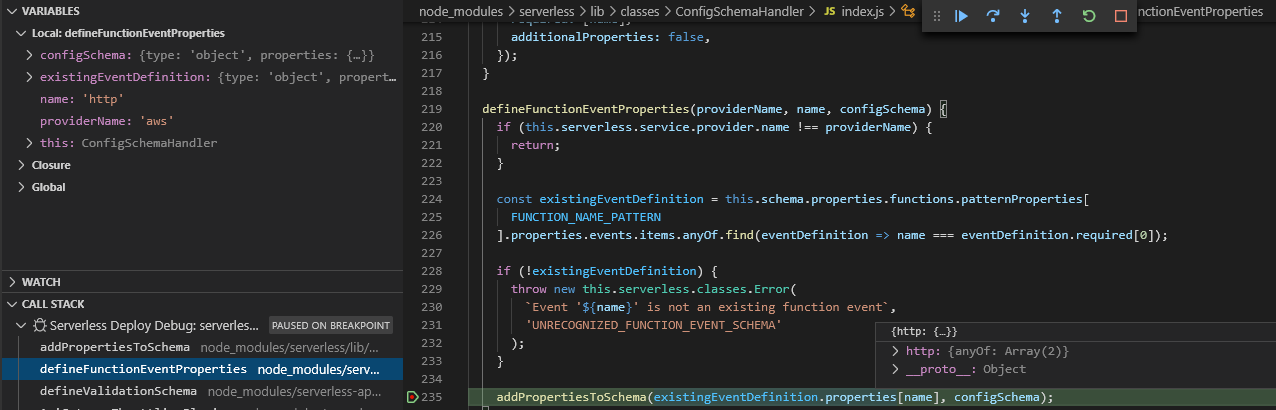
Task: Click the breakpoint marker on line 235
Action: (412, 397)
